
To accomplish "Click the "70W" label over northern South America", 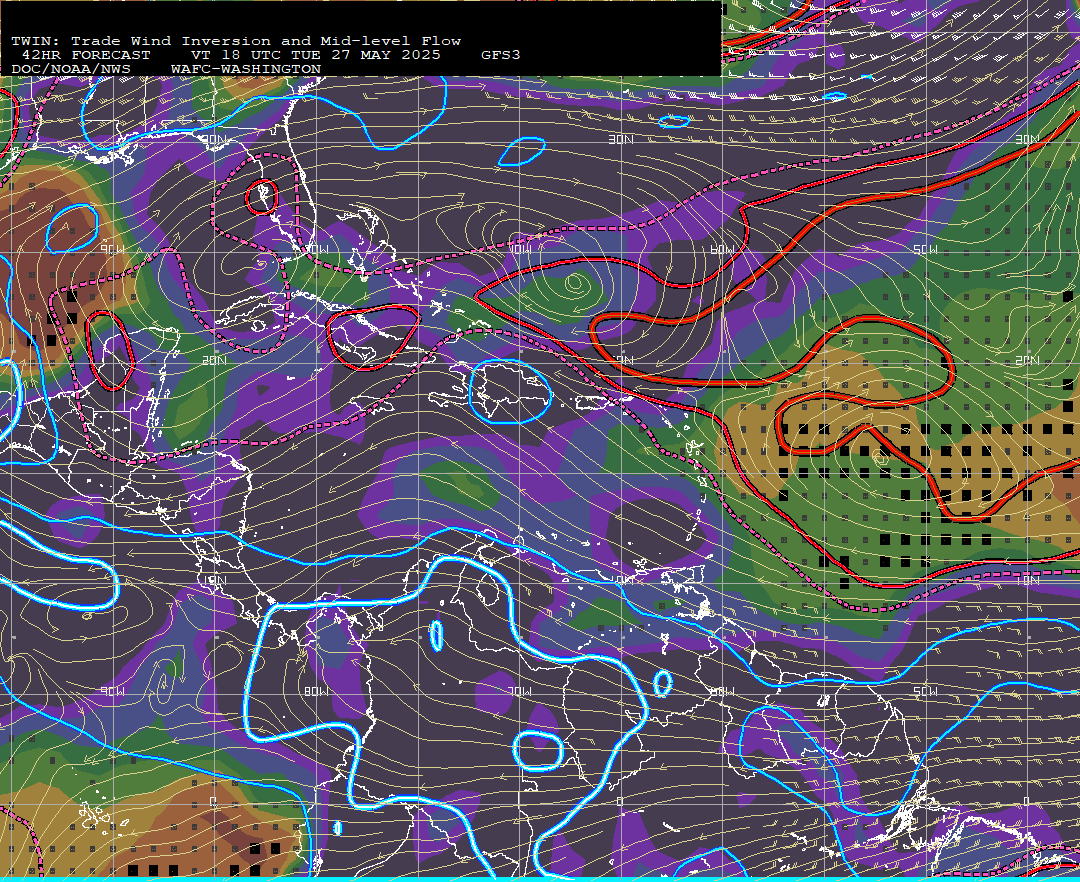I will click(519, 691).
